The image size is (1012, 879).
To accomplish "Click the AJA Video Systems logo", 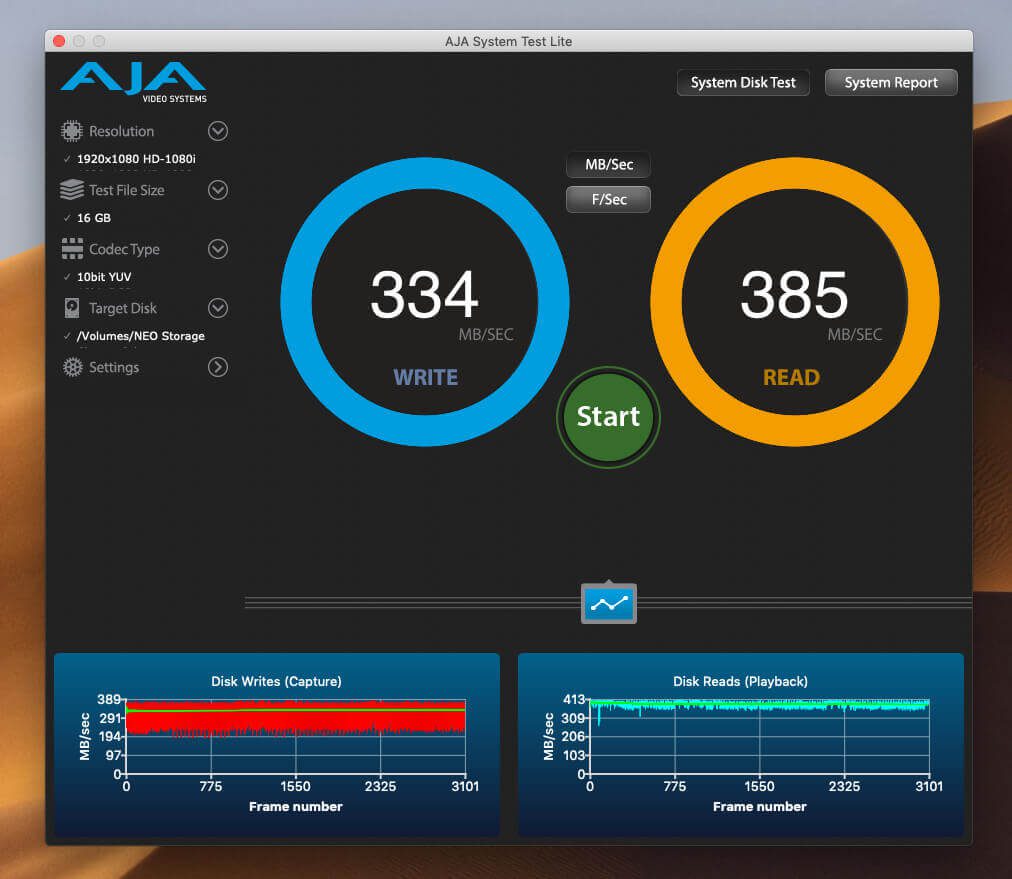I will (x=134, y=82).
